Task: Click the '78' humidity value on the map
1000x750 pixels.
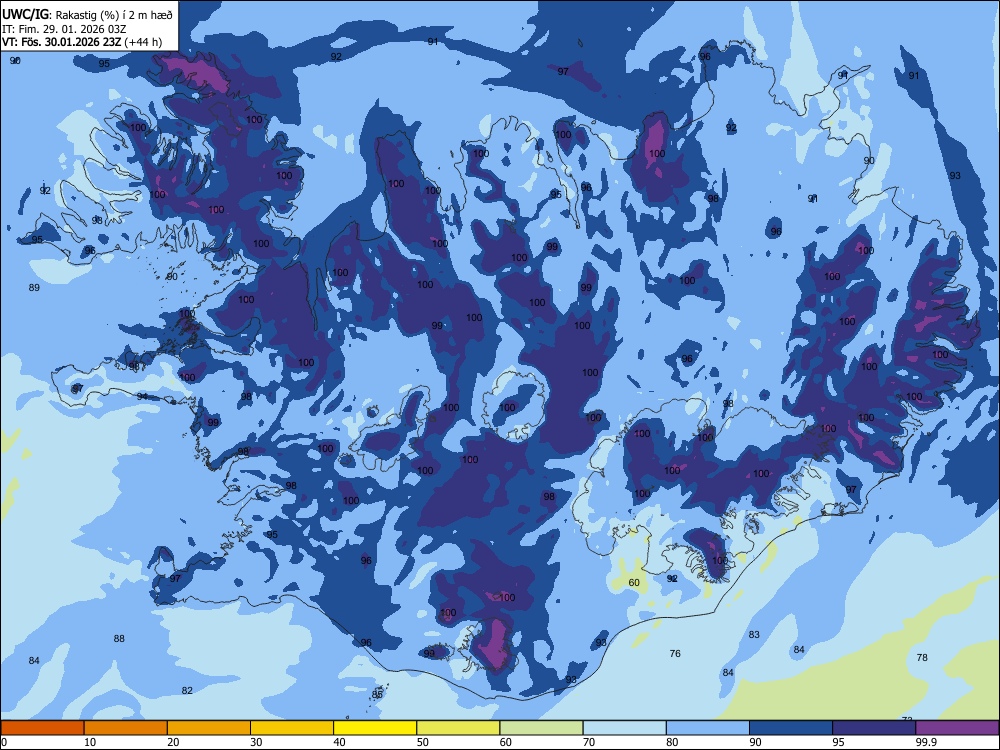Action: point(922,657)
